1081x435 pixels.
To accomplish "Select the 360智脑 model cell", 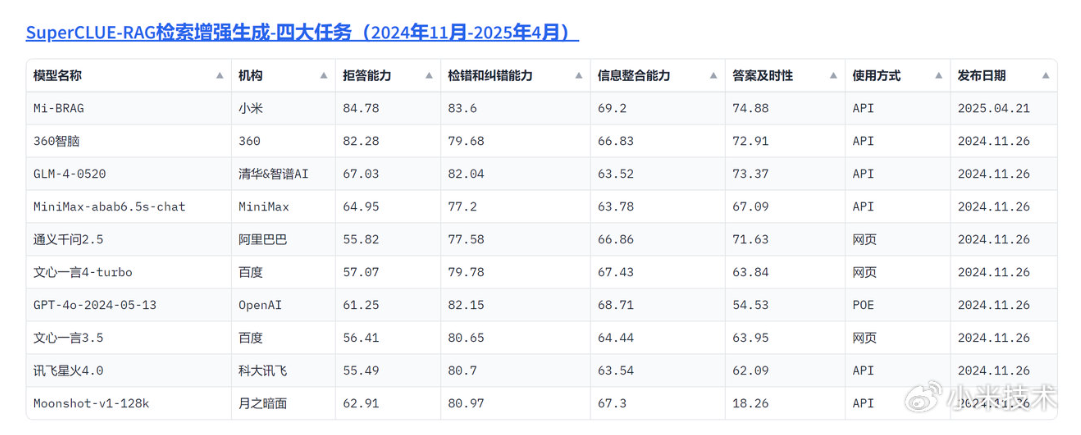I will (129, 141).
